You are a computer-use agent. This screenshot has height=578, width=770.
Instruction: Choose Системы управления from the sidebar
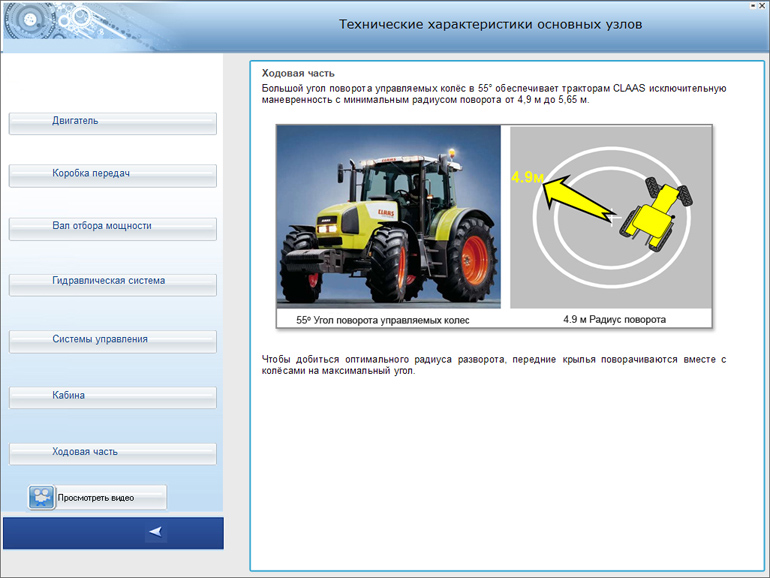112,341
